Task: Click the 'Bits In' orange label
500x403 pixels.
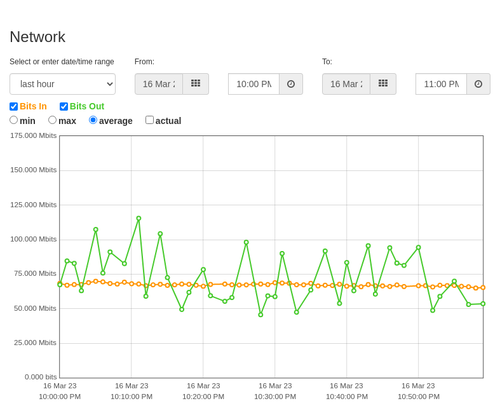Action: (x=33, y=106)
